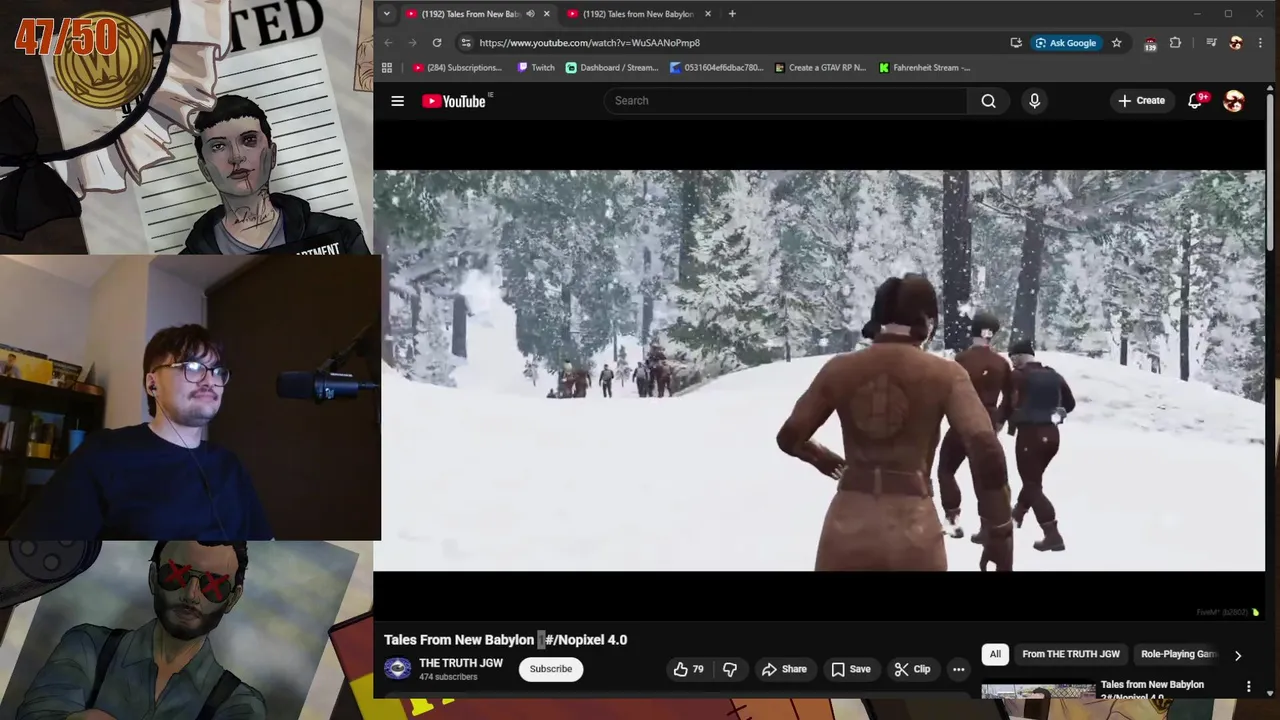This screenshot has width=1280, height=720.
Task: Open YouTube notifications bell
Action: [1195, 101]
